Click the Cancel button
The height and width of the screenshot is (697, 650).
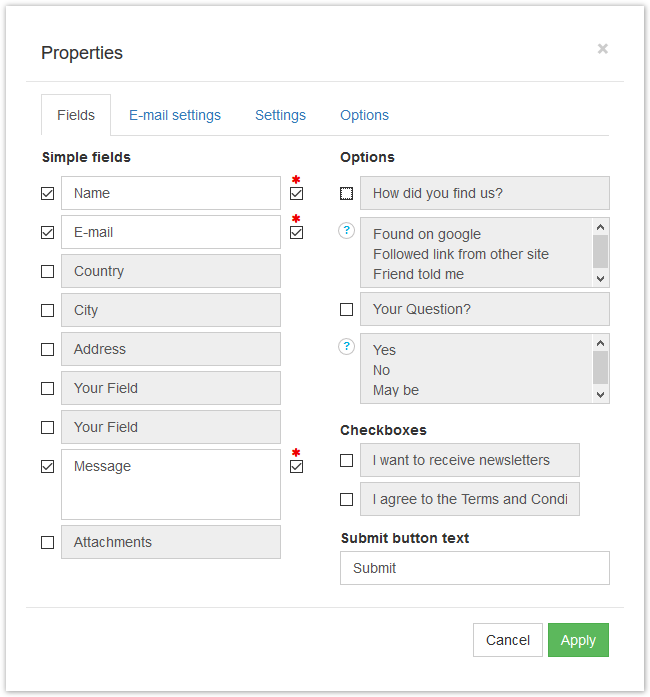tap(508, 640)
